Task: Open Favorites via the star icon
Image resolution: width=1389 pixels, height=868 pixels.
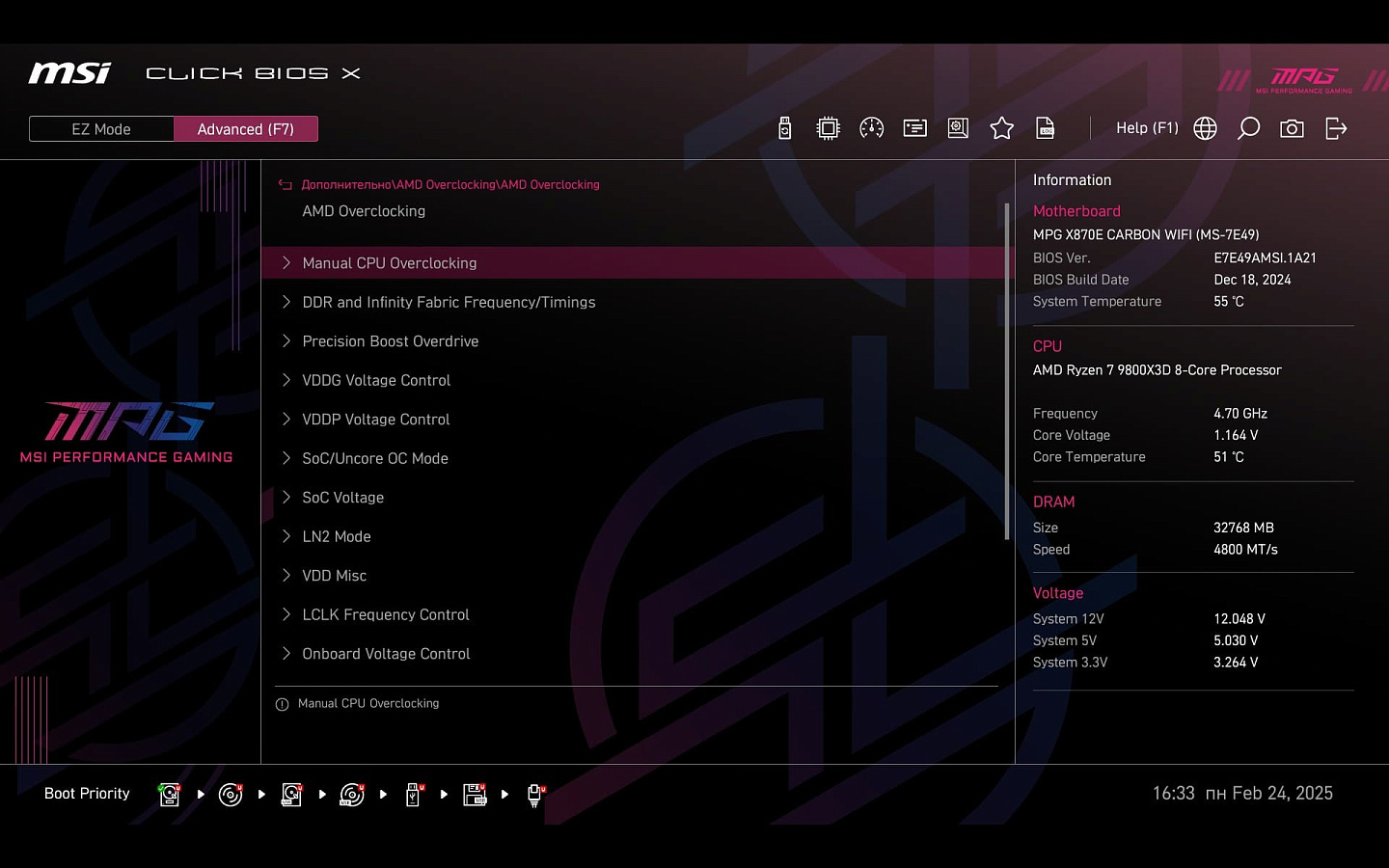Action: [1001, 128]
